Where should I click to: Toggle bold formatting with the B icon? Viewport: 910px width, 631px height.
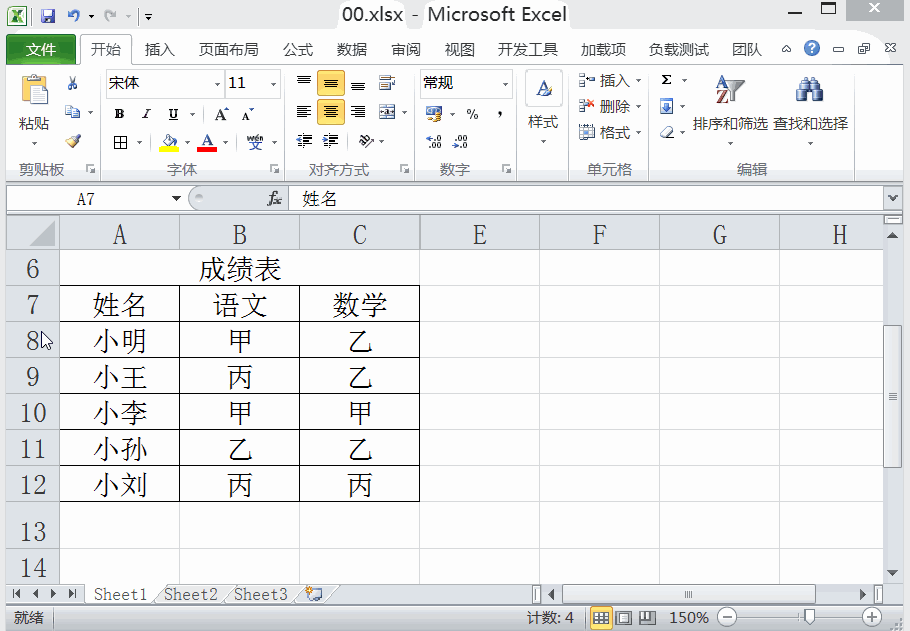pos(118,114)
